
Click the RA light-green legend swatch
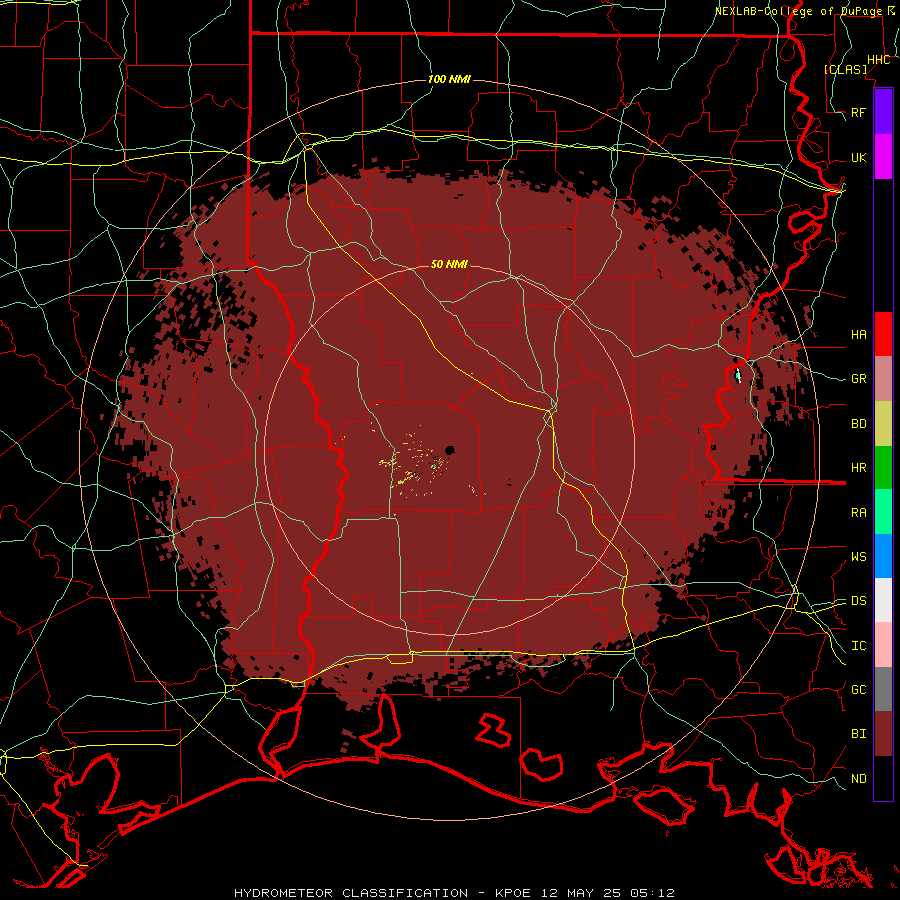pyautogui.click(x=883, y=512)
